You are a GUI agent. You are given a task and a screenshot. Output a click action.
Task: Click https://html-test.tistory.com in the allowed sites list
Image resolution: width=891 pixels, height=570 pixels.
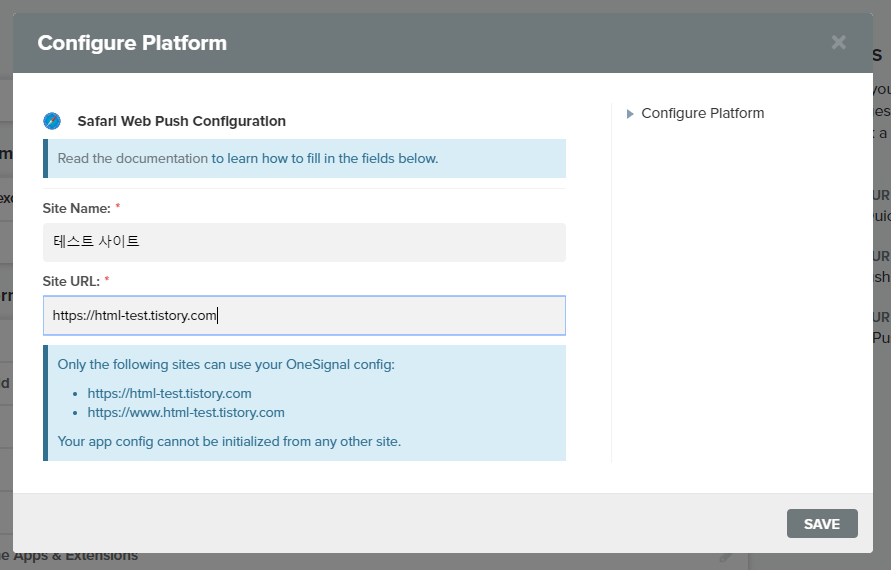pyautogui.click(x=169, y=393)
